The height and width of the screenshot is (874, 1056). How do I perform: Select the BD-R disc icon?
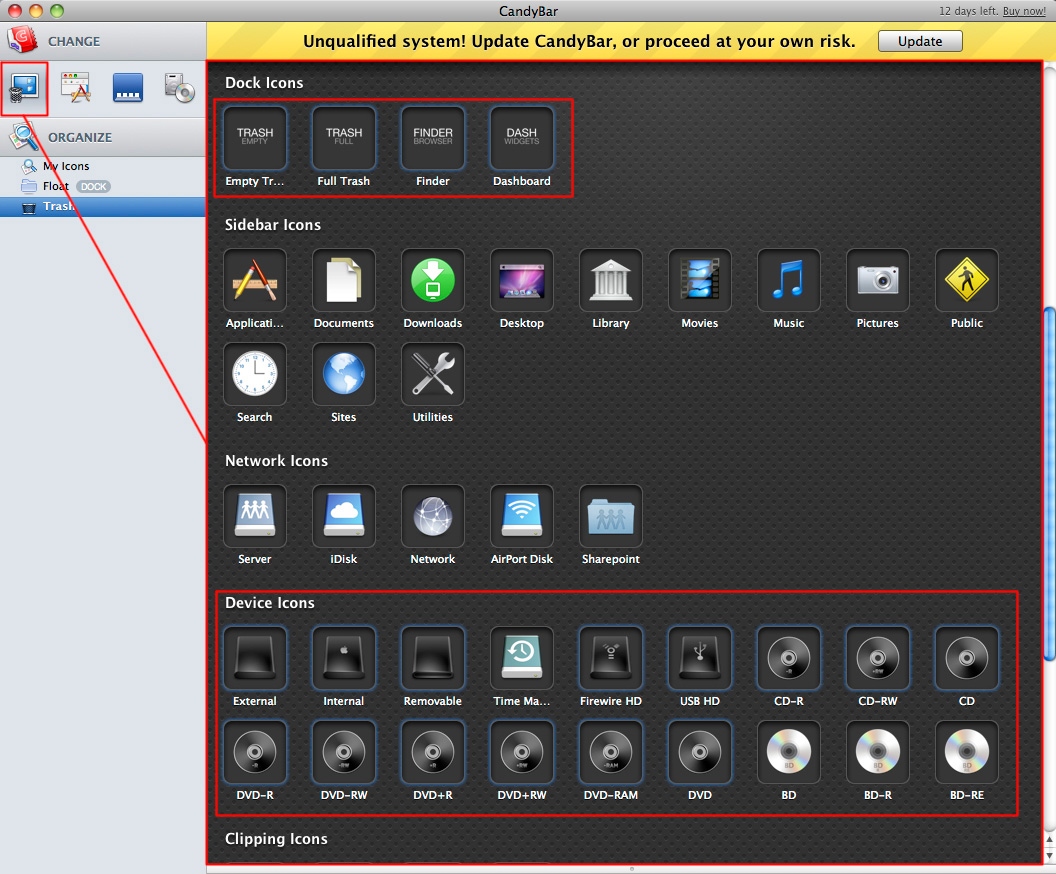pyautogui.click(x=878, y=752)
